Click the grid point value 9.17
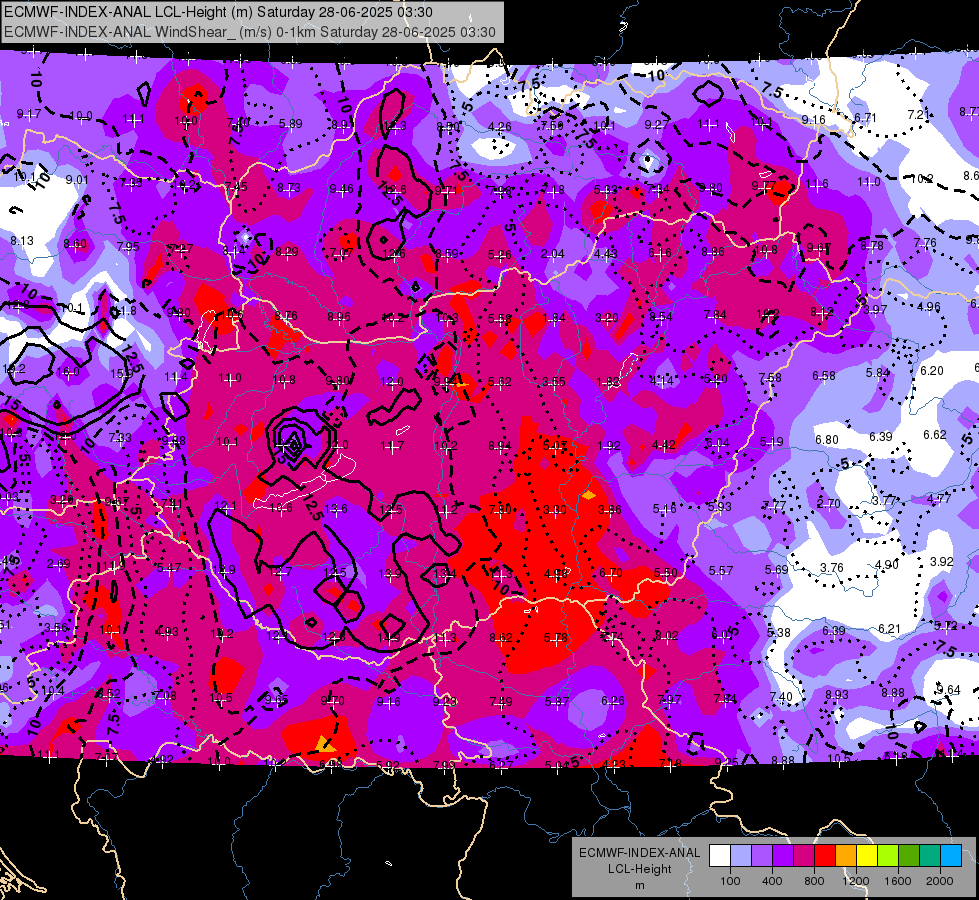 tap(29, 114)
